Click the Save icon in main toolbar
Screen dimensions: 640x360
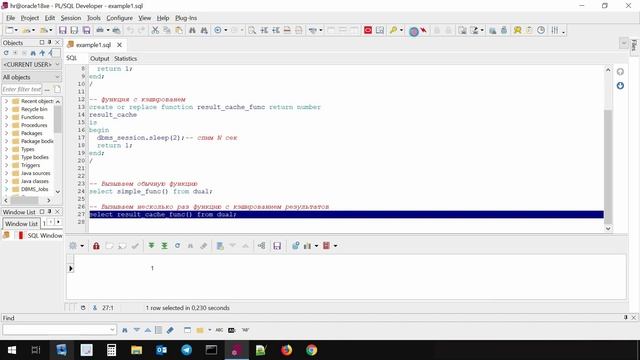[x=62, y=30]
